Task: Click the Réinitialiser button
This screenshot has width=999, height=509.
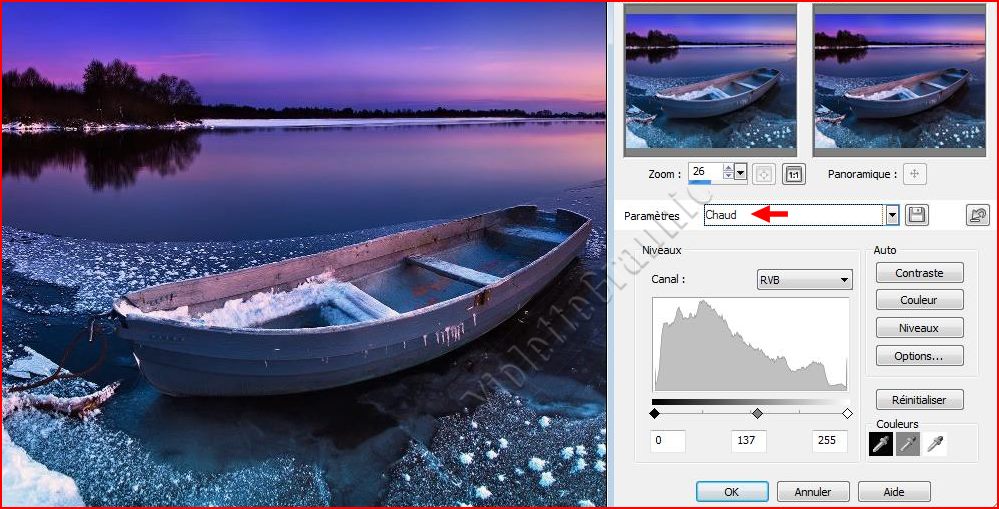Action: tap(919, 400)
